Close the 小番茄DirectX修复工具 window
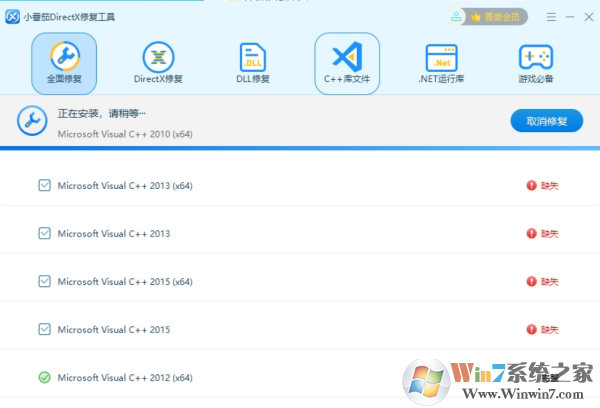 [589, 17]
